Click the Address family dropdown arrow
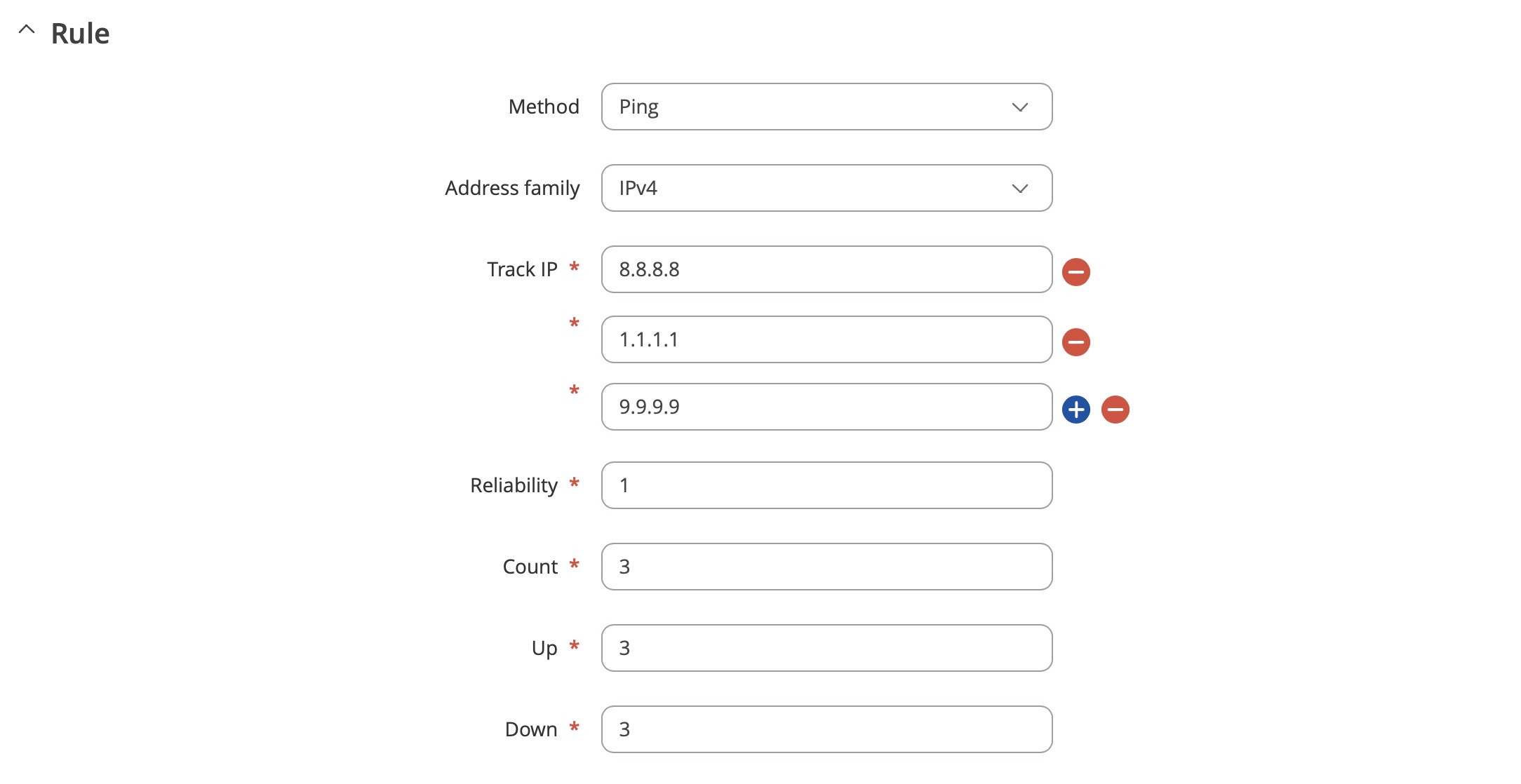The width and height of the screenshot is (1521, 784). 1019,189
